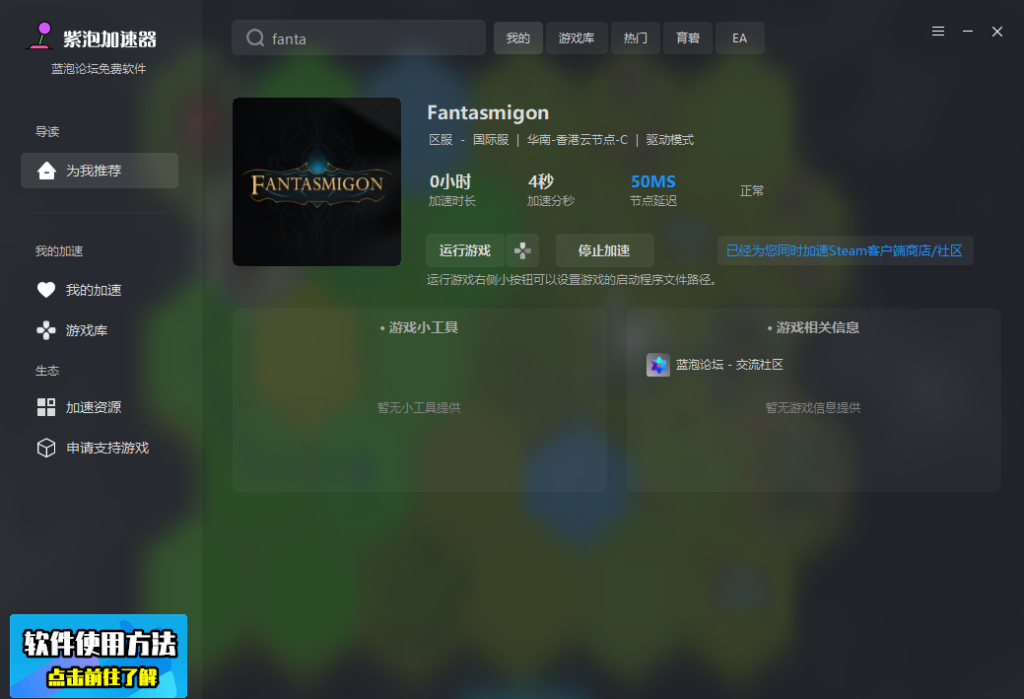Image resolution: width=1024 pixels, height=699 pixels.
Task: Click the 蓝泡论坛 forum icon
Action: click(658, 365)
